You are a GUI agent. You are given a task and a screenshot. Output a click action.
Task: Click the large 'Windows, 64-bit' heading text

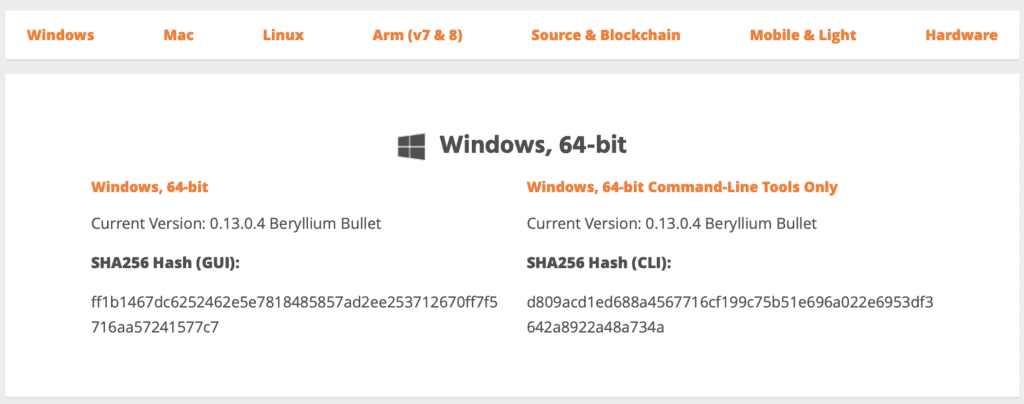pos(533,145)
